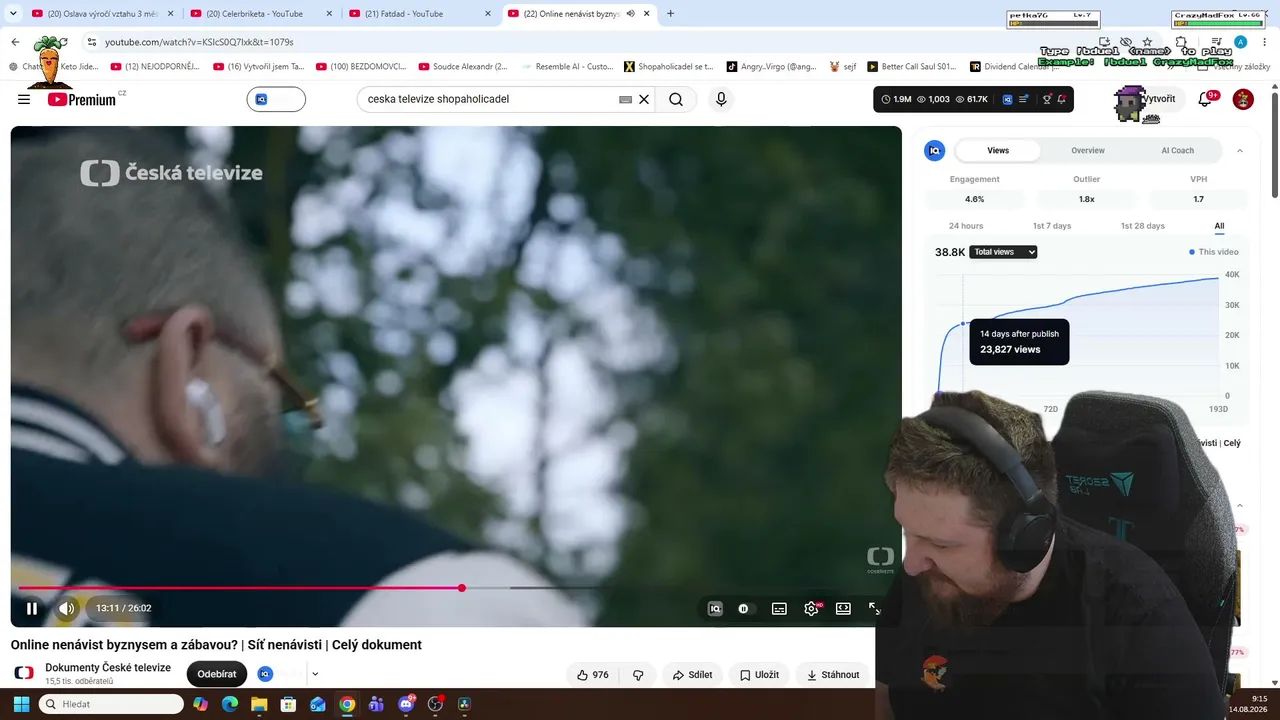
Task: Like the video with 976 likes
Action: [592, 675]
